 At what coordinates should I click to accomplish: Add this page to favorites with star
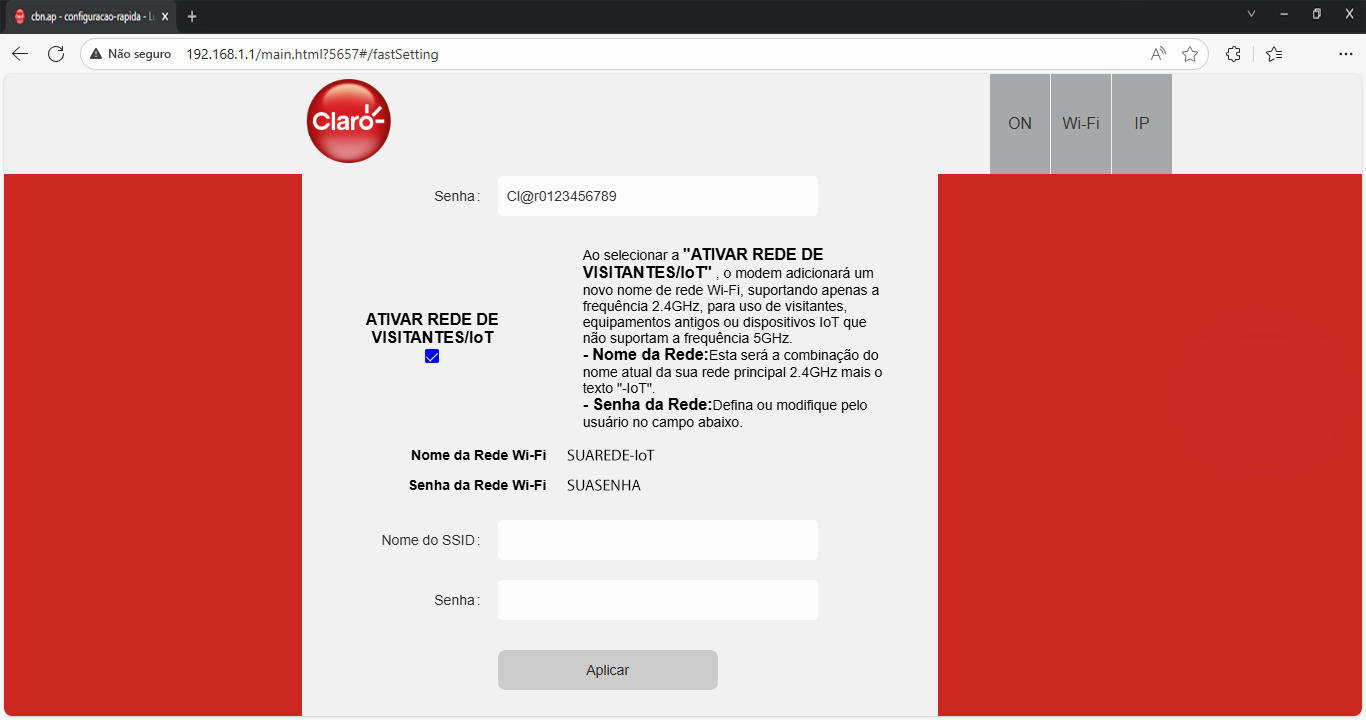pos(1190,54)
